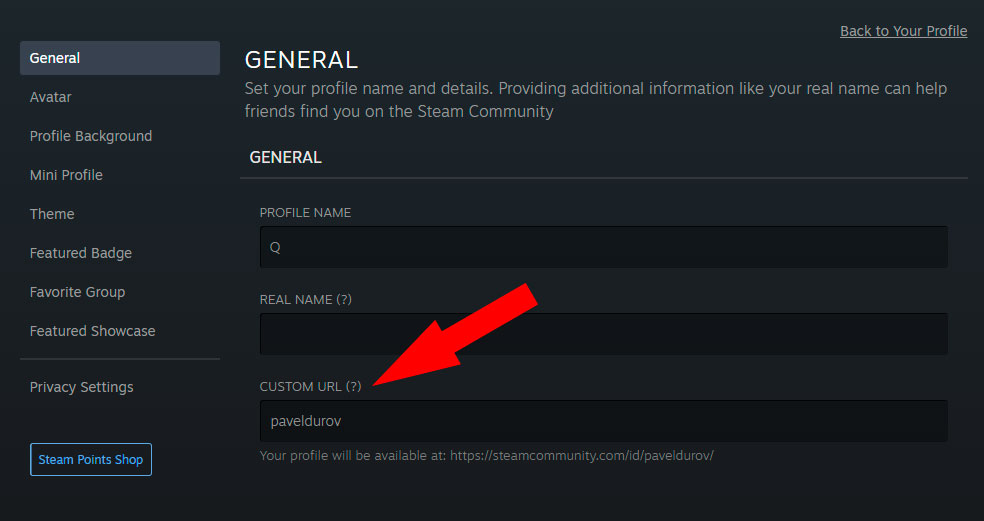This screenshot has width=984, height=521.
Task: Go to Mini Profile settings
Action: point(66,175)
